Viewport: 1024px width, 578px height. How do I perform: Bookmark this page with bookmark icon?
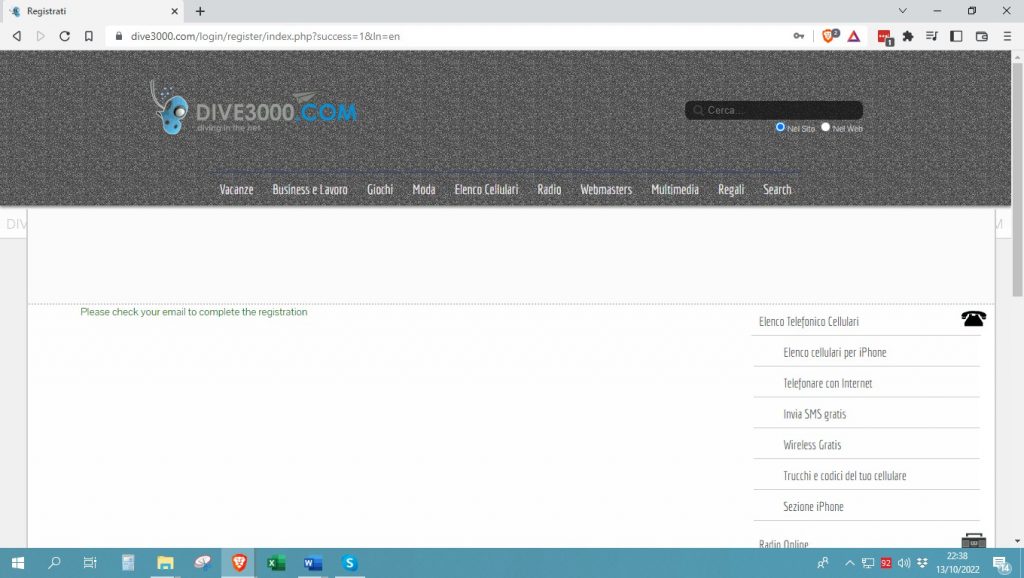(x=89, y=36)
